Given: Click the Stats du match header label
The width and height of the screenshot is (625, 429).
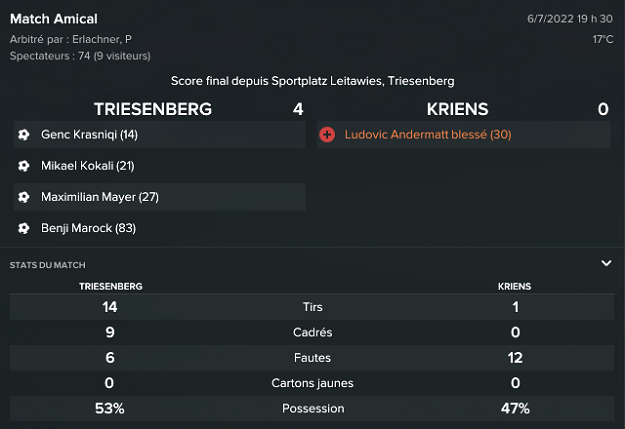Looking at the screenshot, I should click(x=47, y=265).
